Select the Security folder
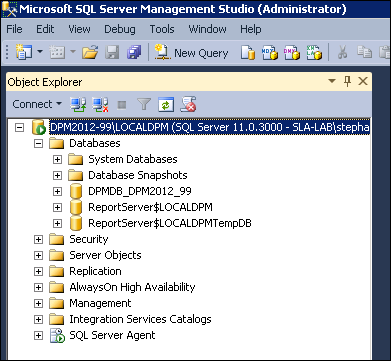This screenshot has width=391, height=361. pyautogui.click(x=89, y=239)
